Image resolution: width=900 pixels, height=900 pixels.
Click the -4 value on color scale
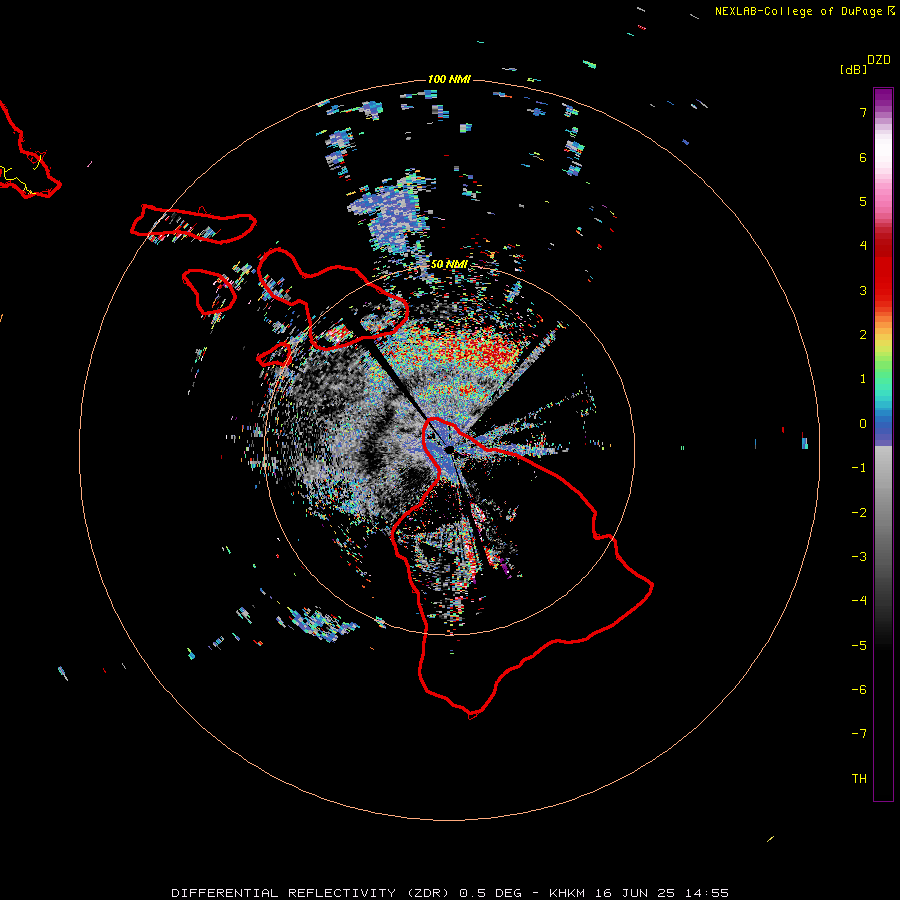(x=859, y=601)
